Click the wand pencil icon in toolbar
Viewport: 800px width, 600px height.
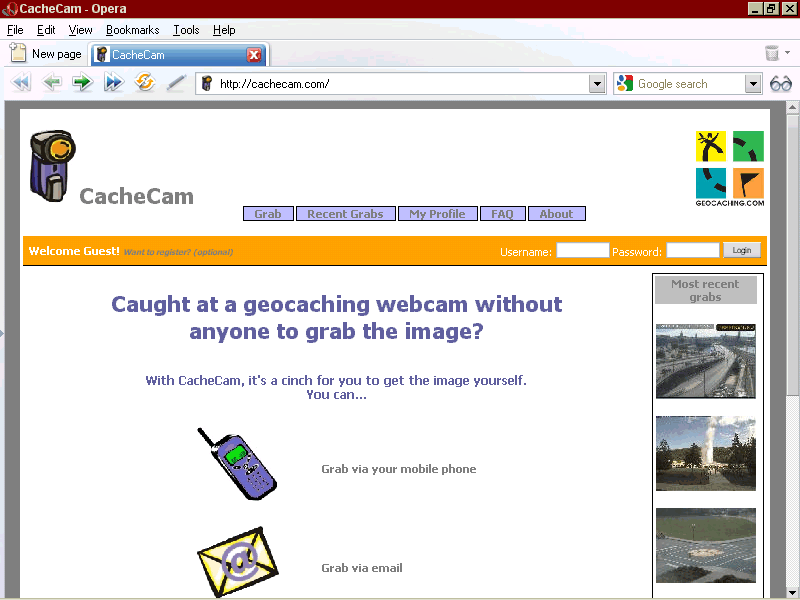[x=176, y=83]
